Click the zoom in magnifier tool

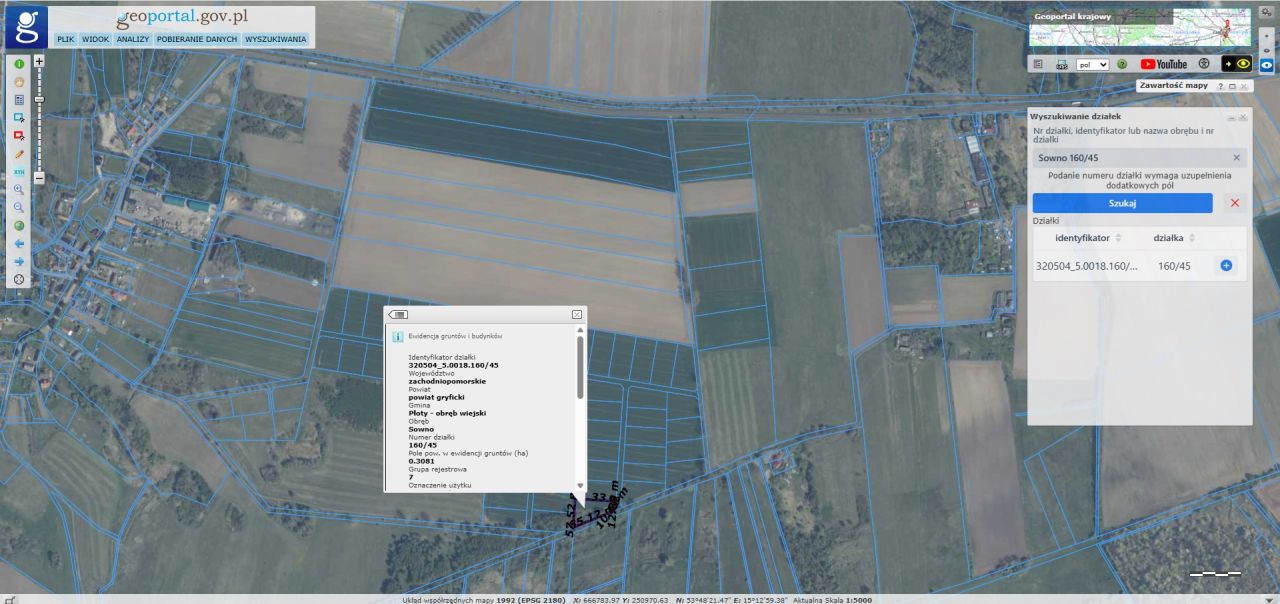tap(19, 189)
